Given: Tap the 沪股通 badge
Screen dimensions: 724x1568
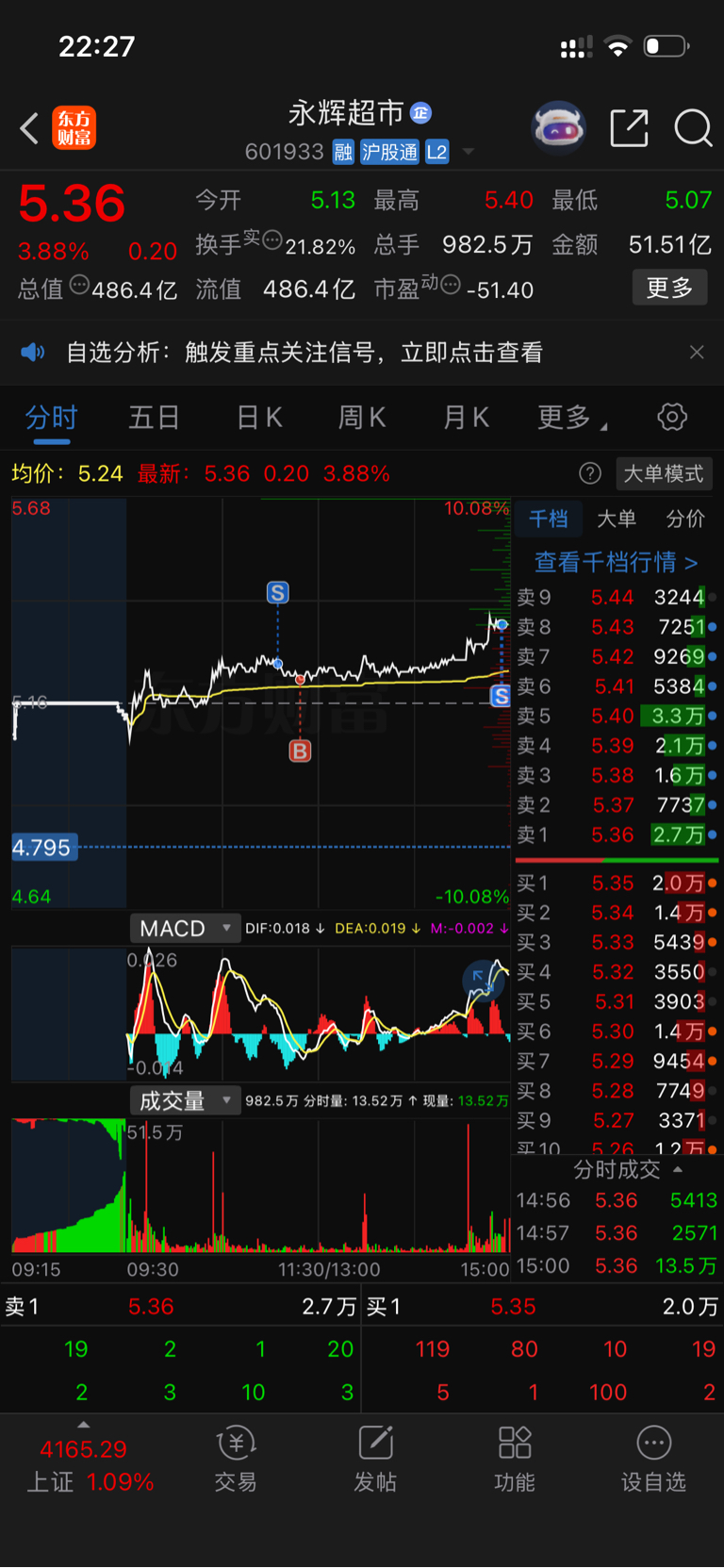Looking at the screenshot, I should pyautogui.click(x=389, y=152).
